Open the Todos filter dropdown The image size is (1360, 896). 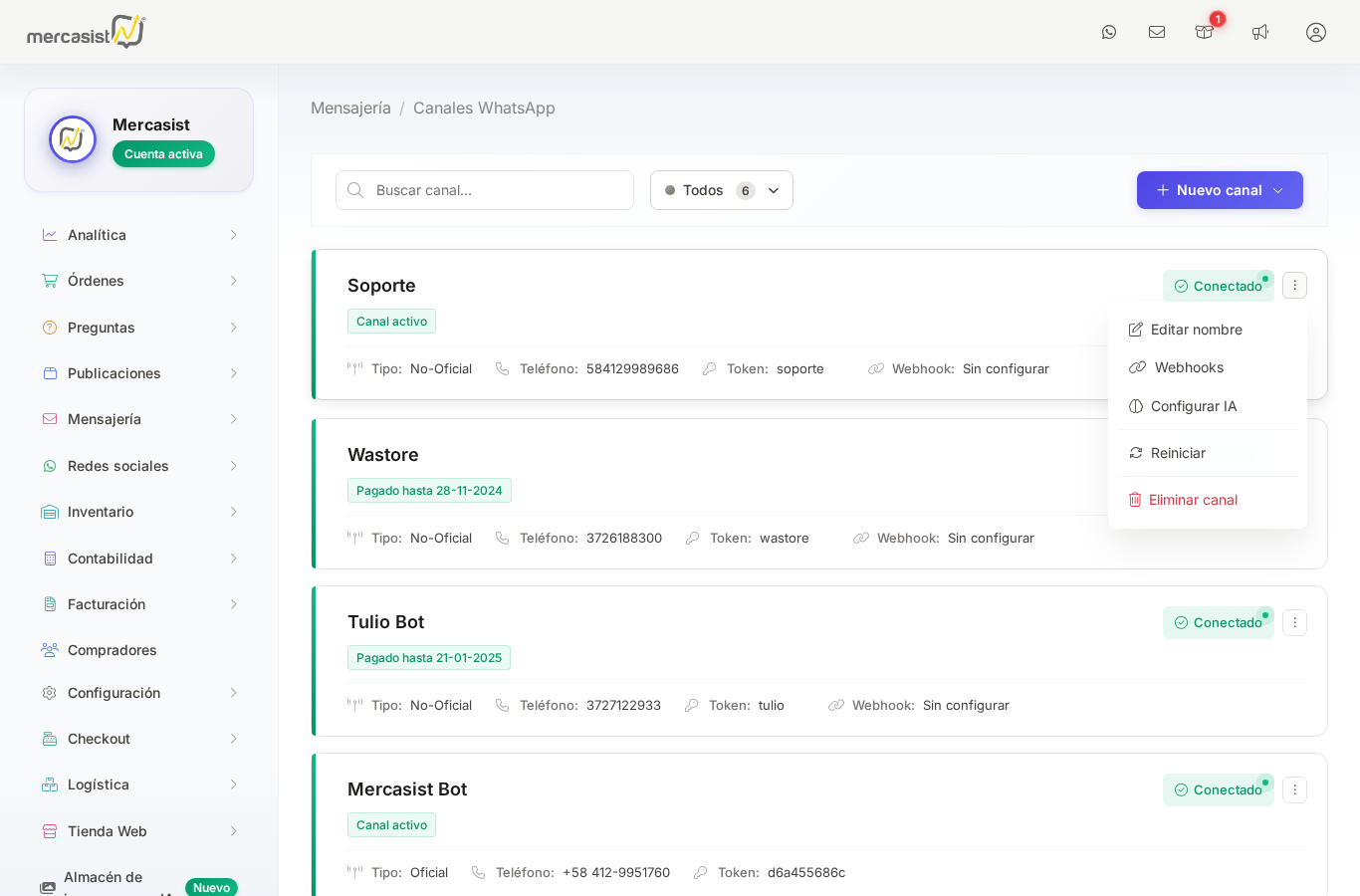[721, 190]
